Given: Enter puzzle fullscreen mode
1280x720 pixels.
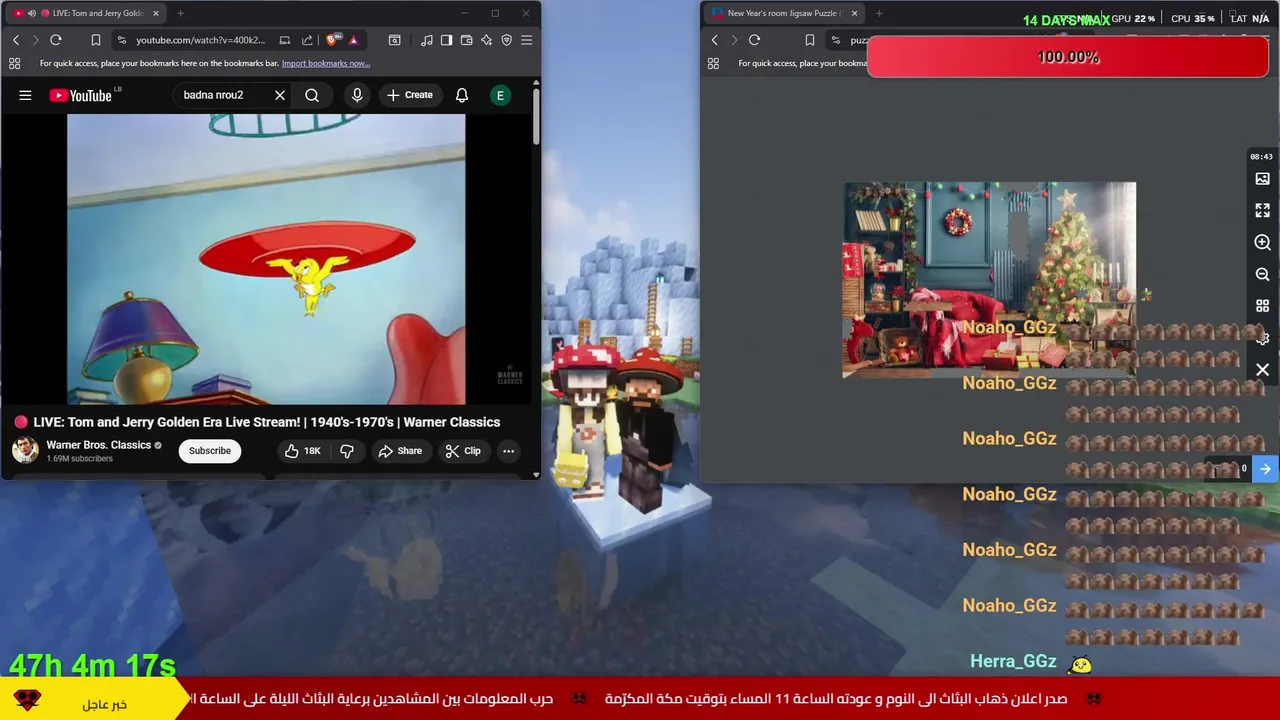Looking at the screenshot, I should tap(1262, 211).
